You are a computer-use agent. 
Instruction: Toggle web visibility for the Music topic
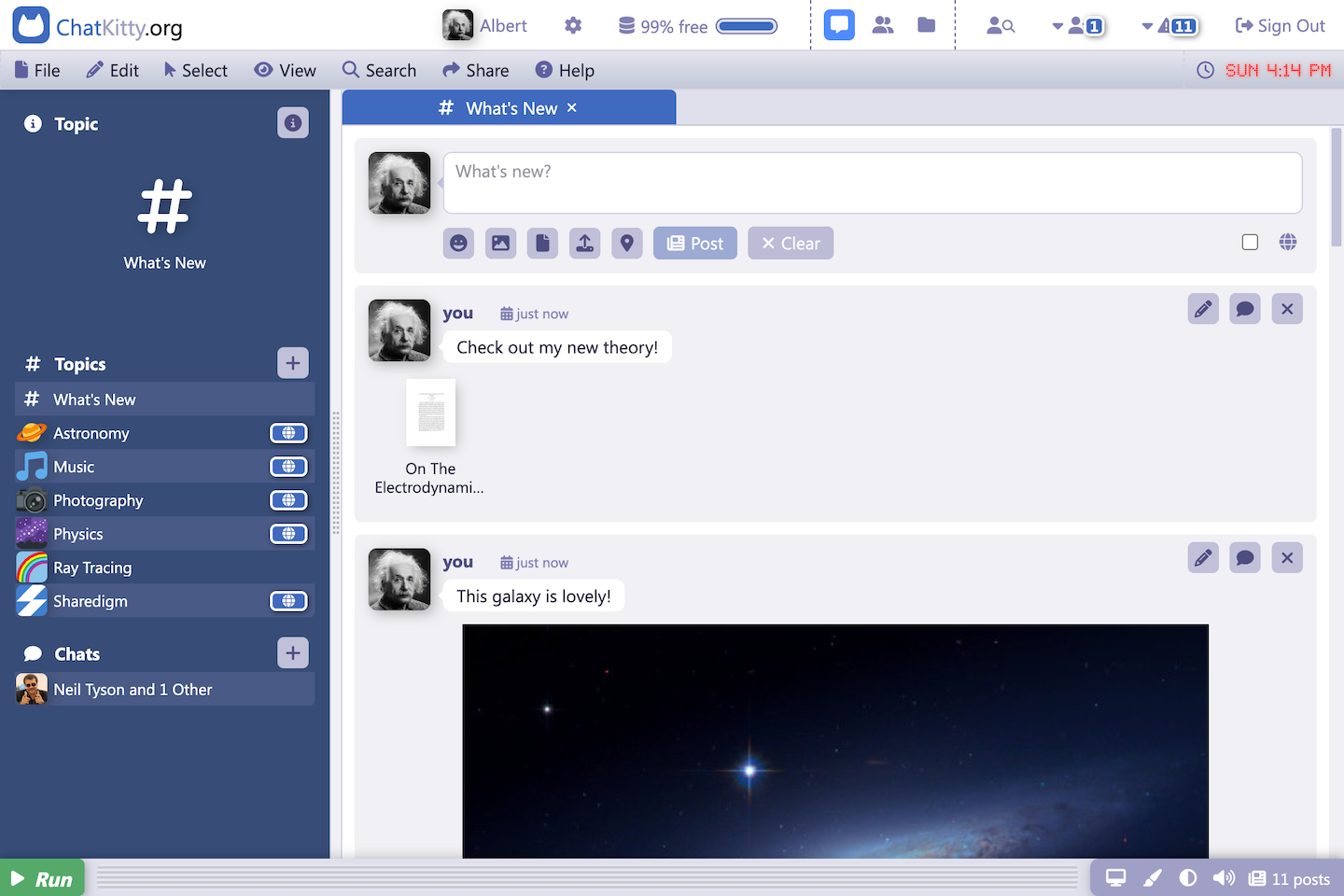click(x=287, y=466)
